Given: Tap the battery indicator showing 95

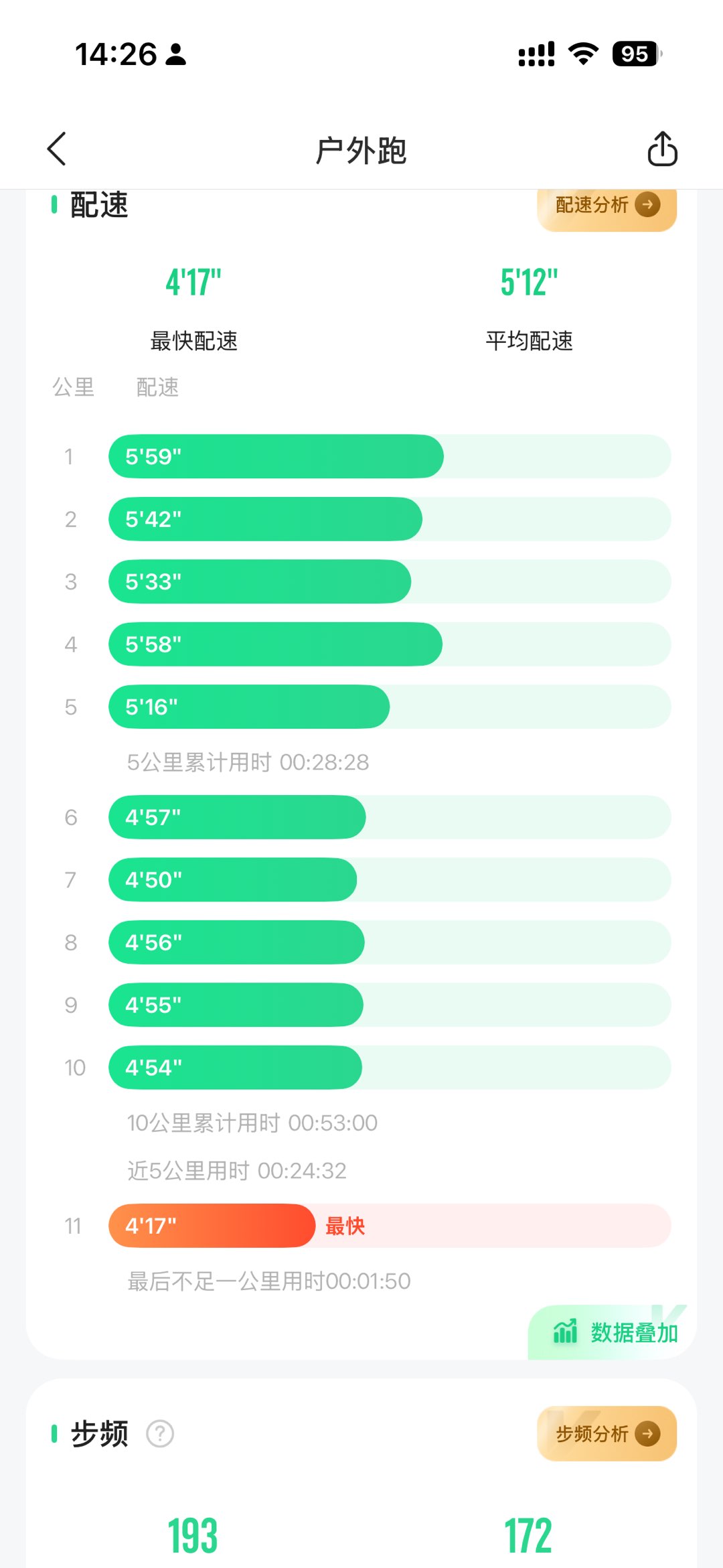Looking at the screenshot, I should point(636,54).
